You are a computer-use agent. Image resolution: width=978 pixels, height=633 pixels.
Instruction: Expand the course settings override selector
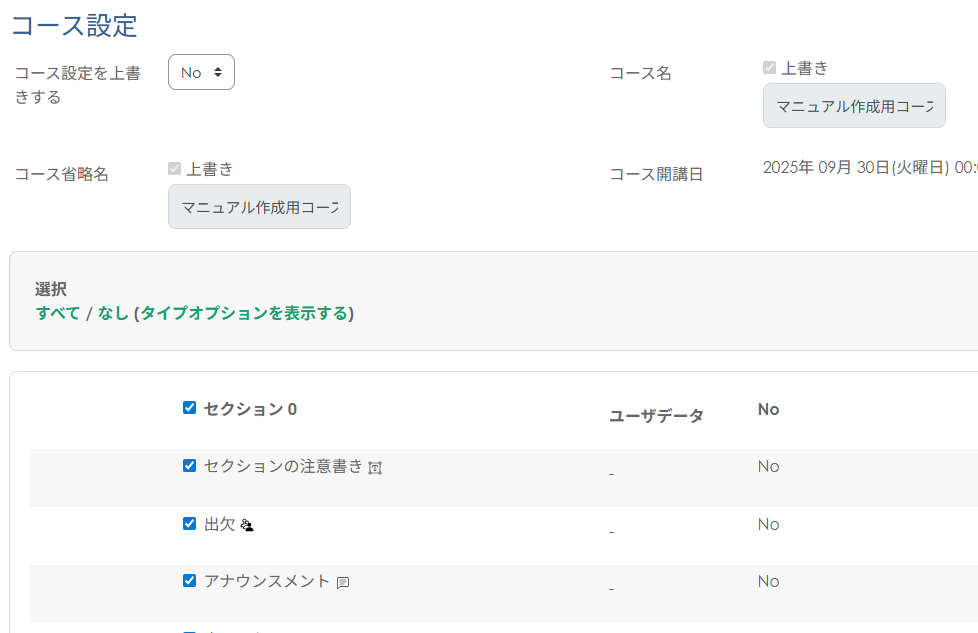pyautogui.click(x=201, y=71)
